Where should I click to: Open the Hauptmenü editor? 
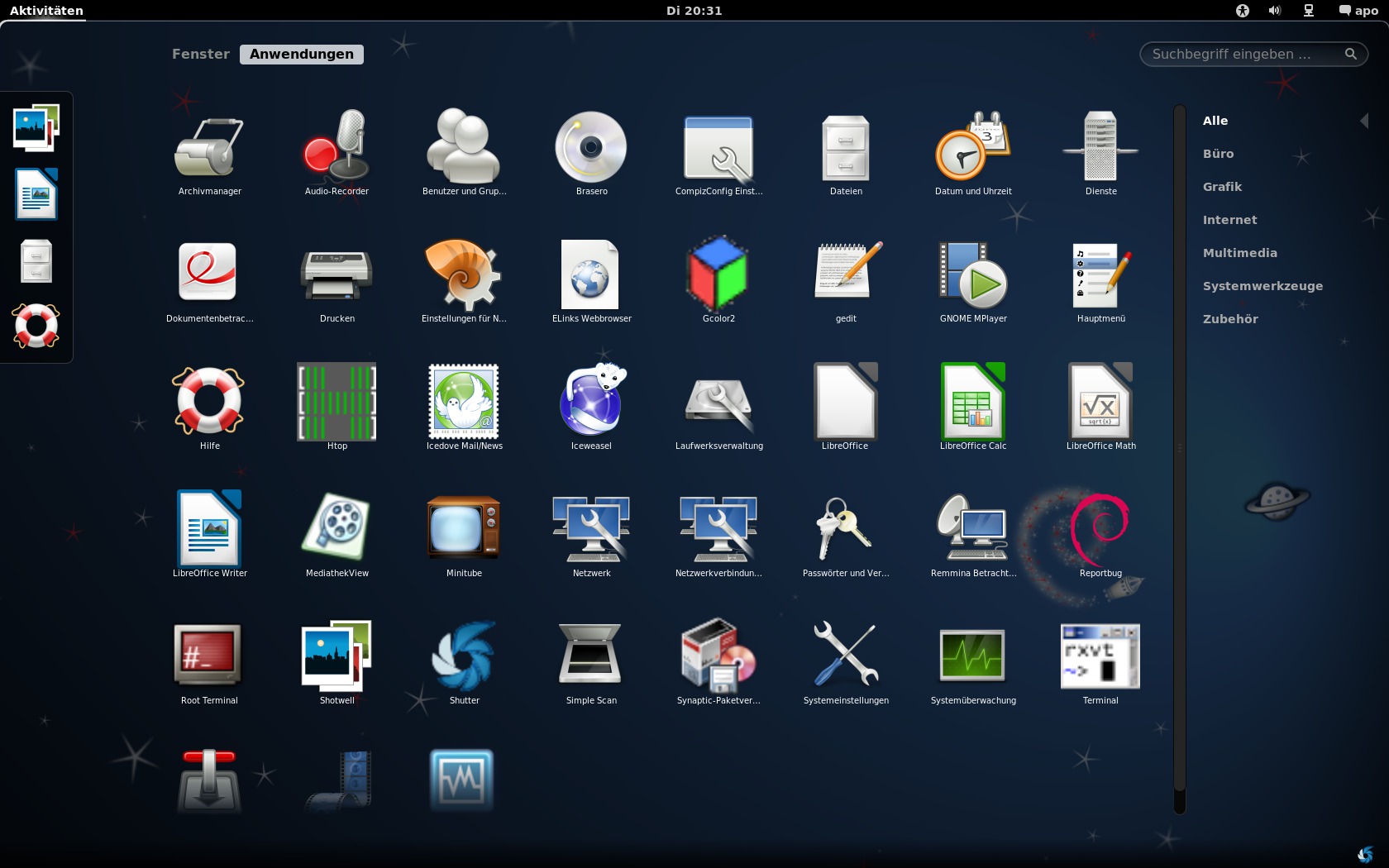point(1100,280)
